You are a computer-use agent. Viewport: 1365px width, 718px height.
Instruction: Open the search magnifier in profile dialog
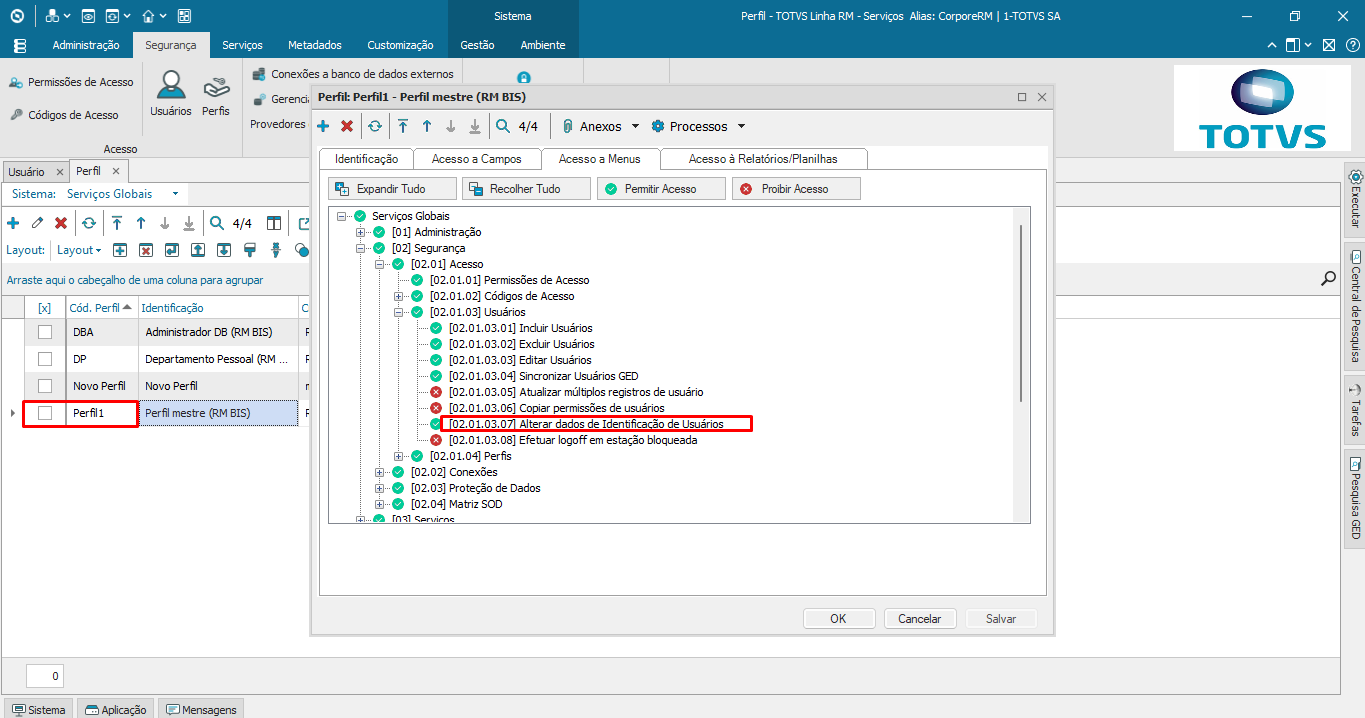[x=503, y=126]
